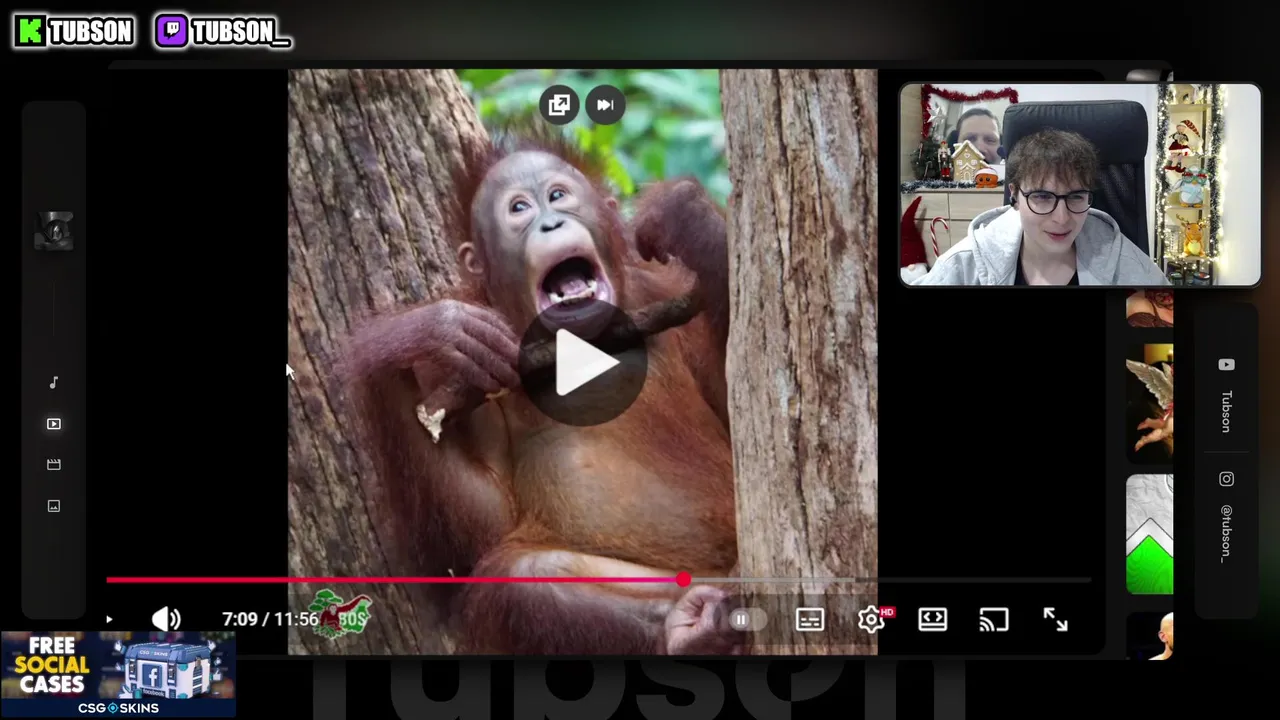The image size is (1280, 720).
Task: Click the red scrubber handle on the progress bar
Action: coord(683,579)
